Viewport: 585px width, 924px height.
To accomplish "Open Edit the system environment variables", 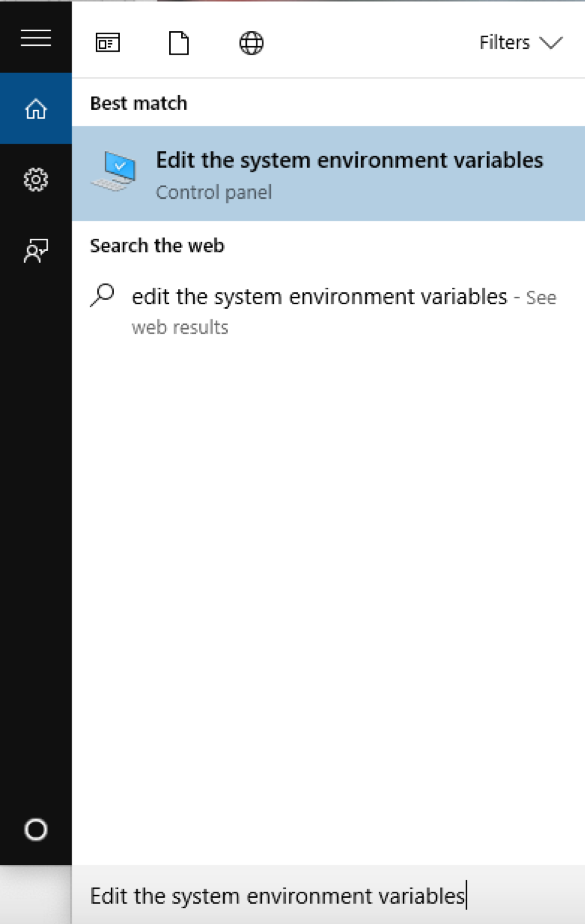I will click(349, 160).
